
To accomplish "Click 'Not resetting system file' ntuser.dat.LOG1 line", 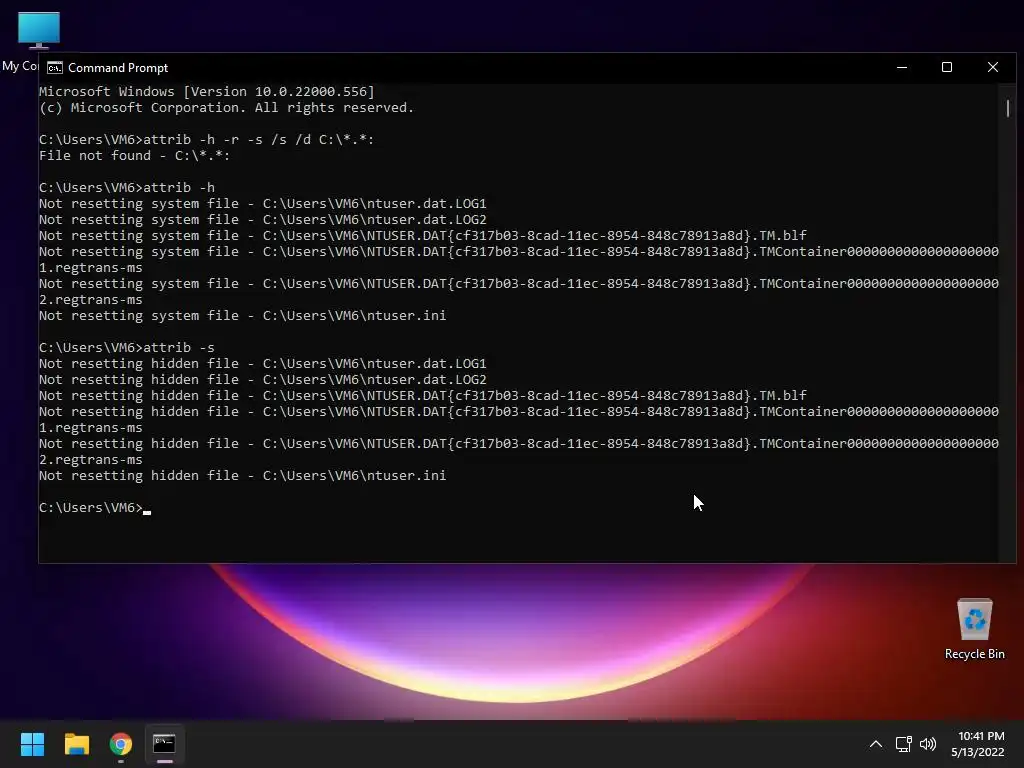I will click(263, 204).
